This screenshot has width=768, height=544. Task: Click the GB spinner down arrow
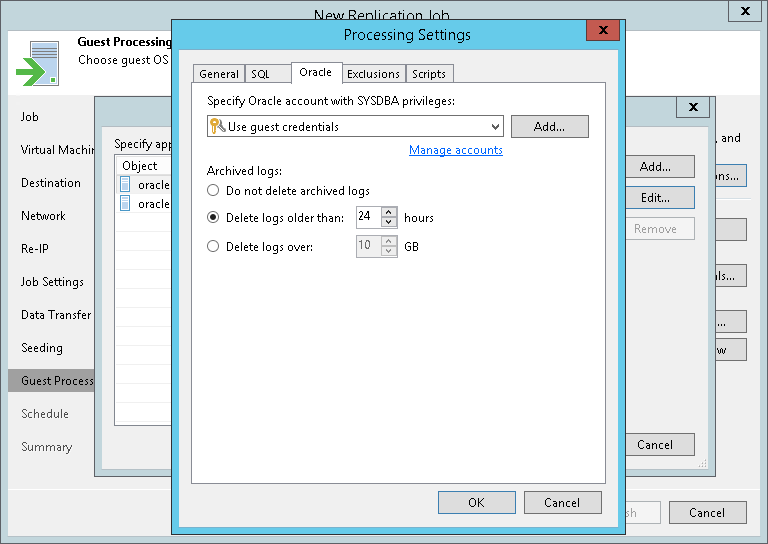click(x=389, y=251)
